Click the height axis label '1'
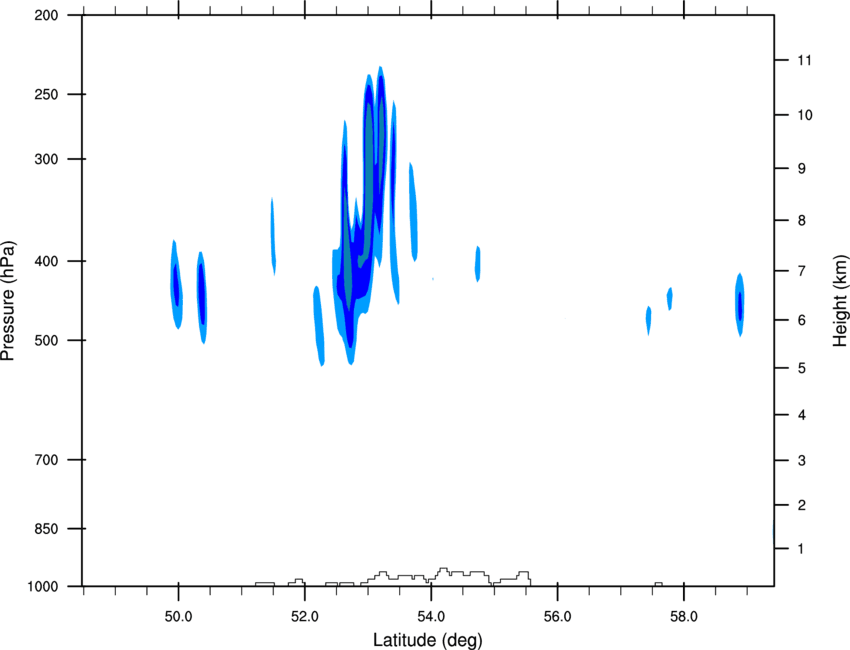 point(801,549)
